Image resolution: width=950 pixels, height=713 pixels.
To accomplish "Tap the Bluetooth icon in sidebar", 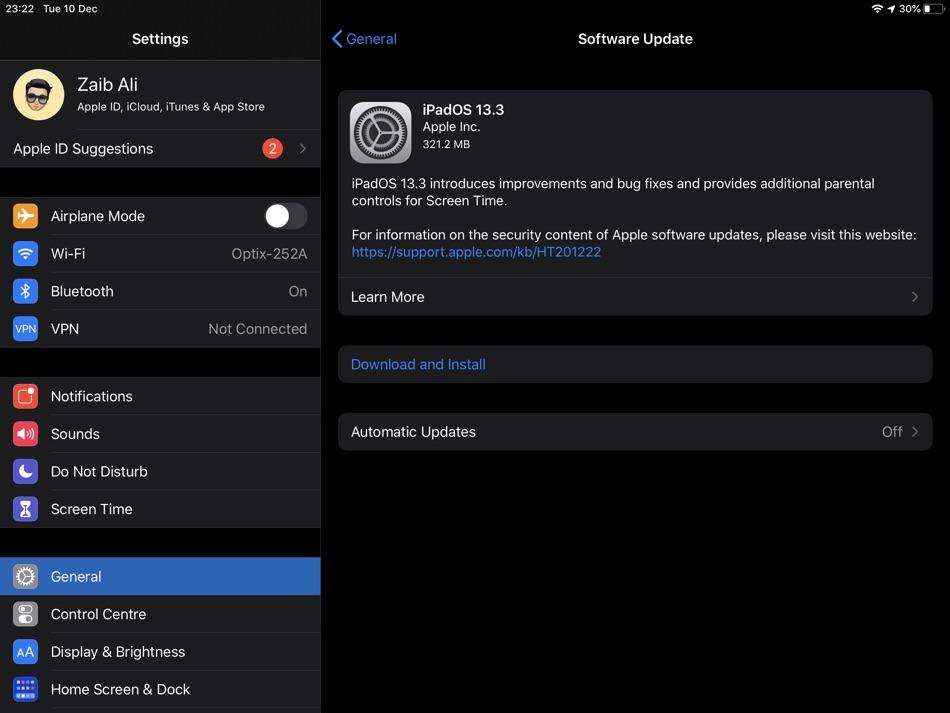I will pos(25,291).
